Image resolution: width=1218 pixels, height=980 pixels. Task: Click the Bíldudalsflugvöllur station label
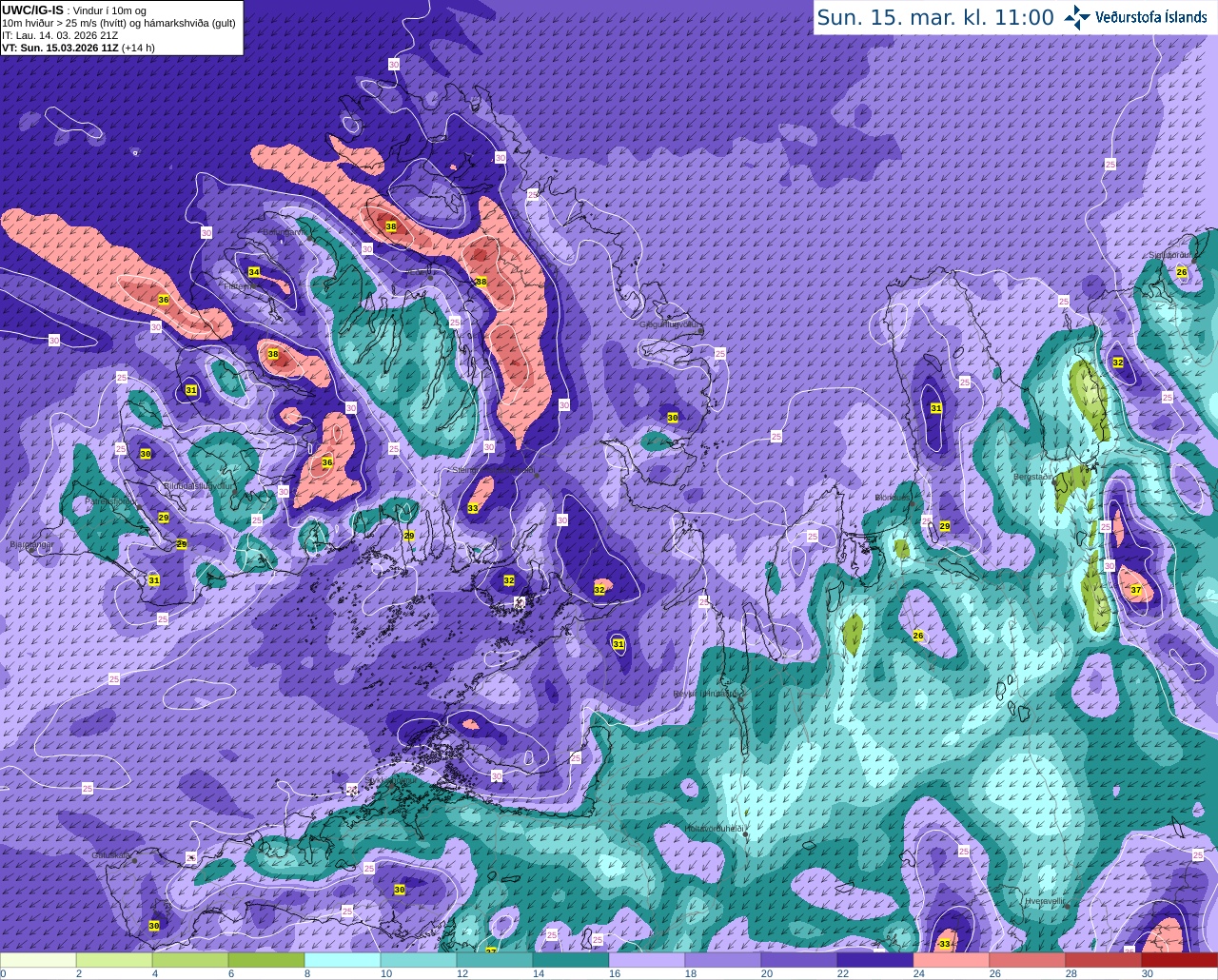click(x=198, y=485)
